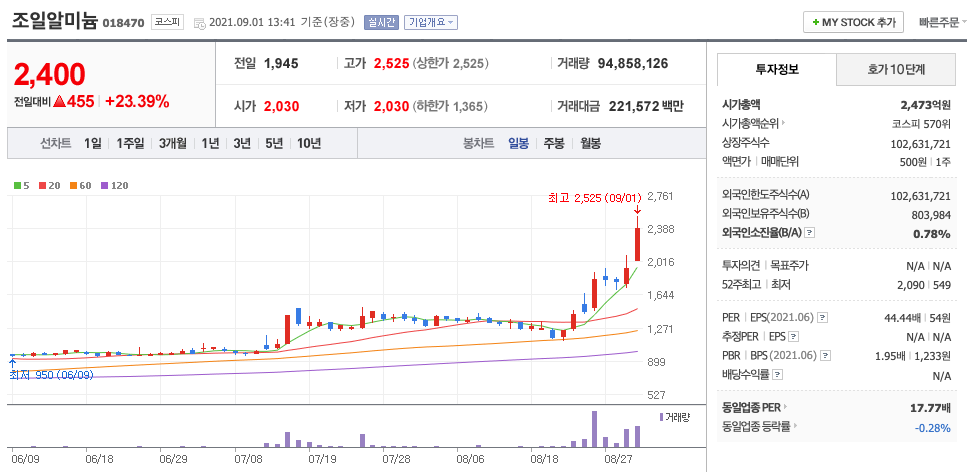The width and height of the screenshot is (974, 472).
Task: Expand the 기업개요 dropdown
Action: click(x=430, y=22)
